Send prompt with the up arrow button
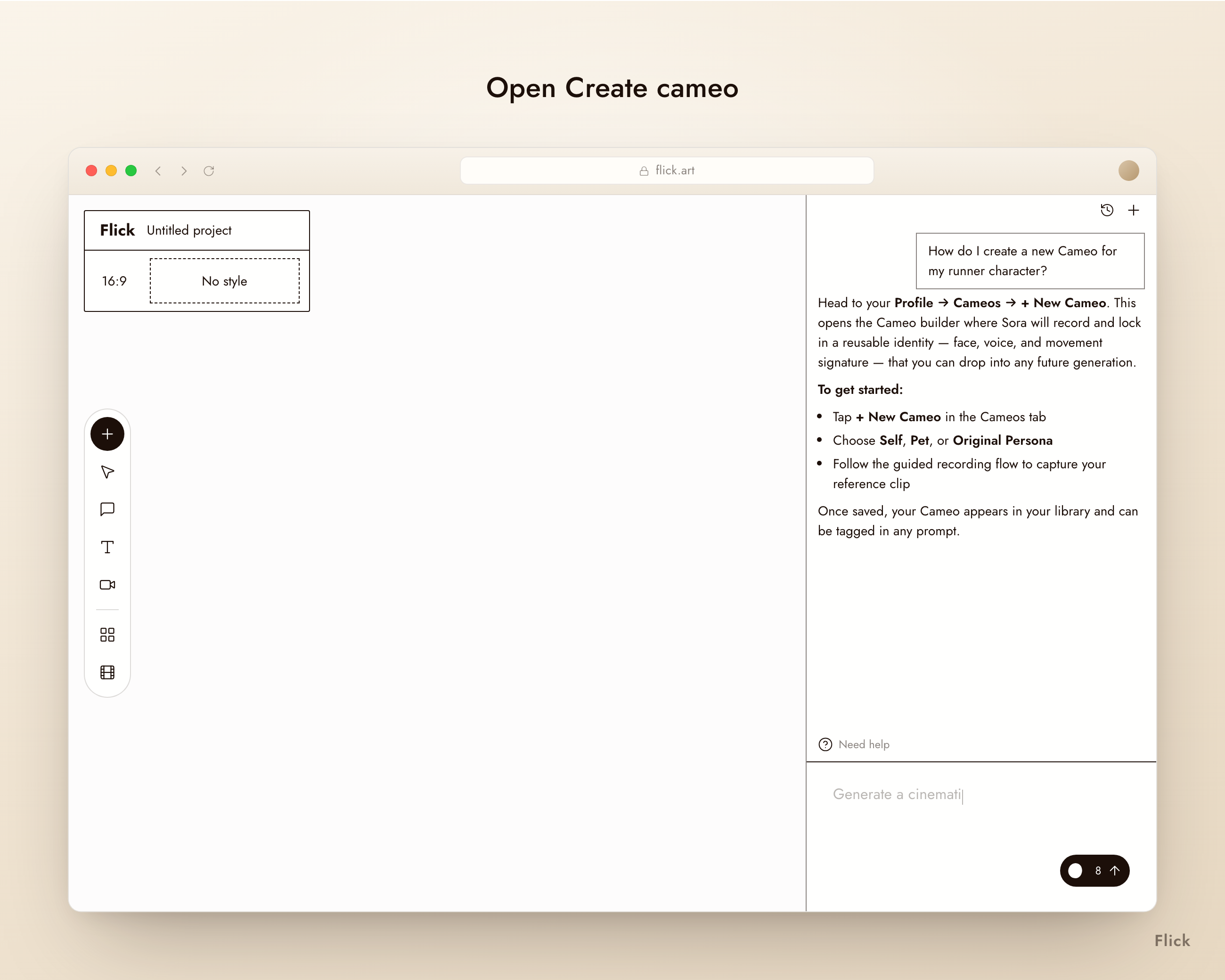Viewport: 1225px width, 980px height. (1115, 870)
